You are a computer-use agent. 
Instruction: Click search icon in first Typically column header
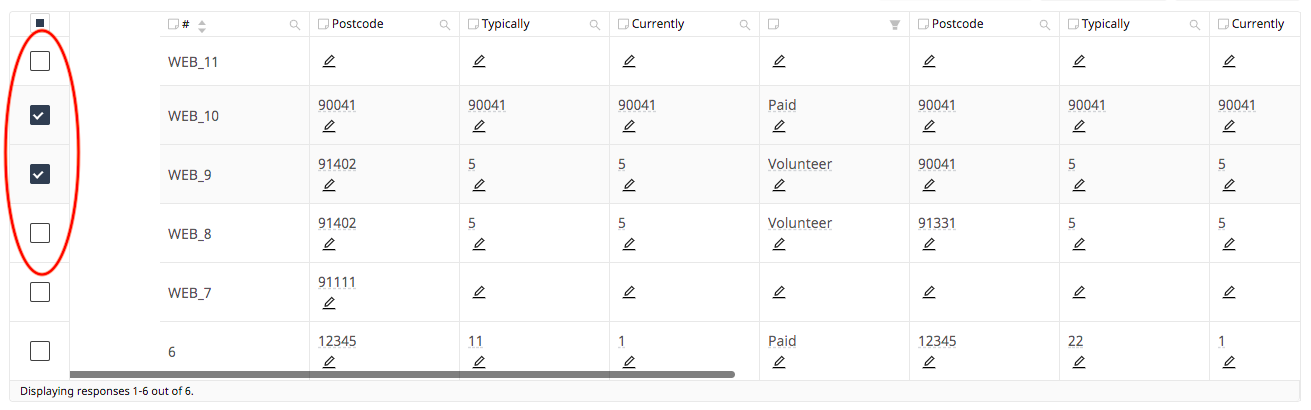594,25
